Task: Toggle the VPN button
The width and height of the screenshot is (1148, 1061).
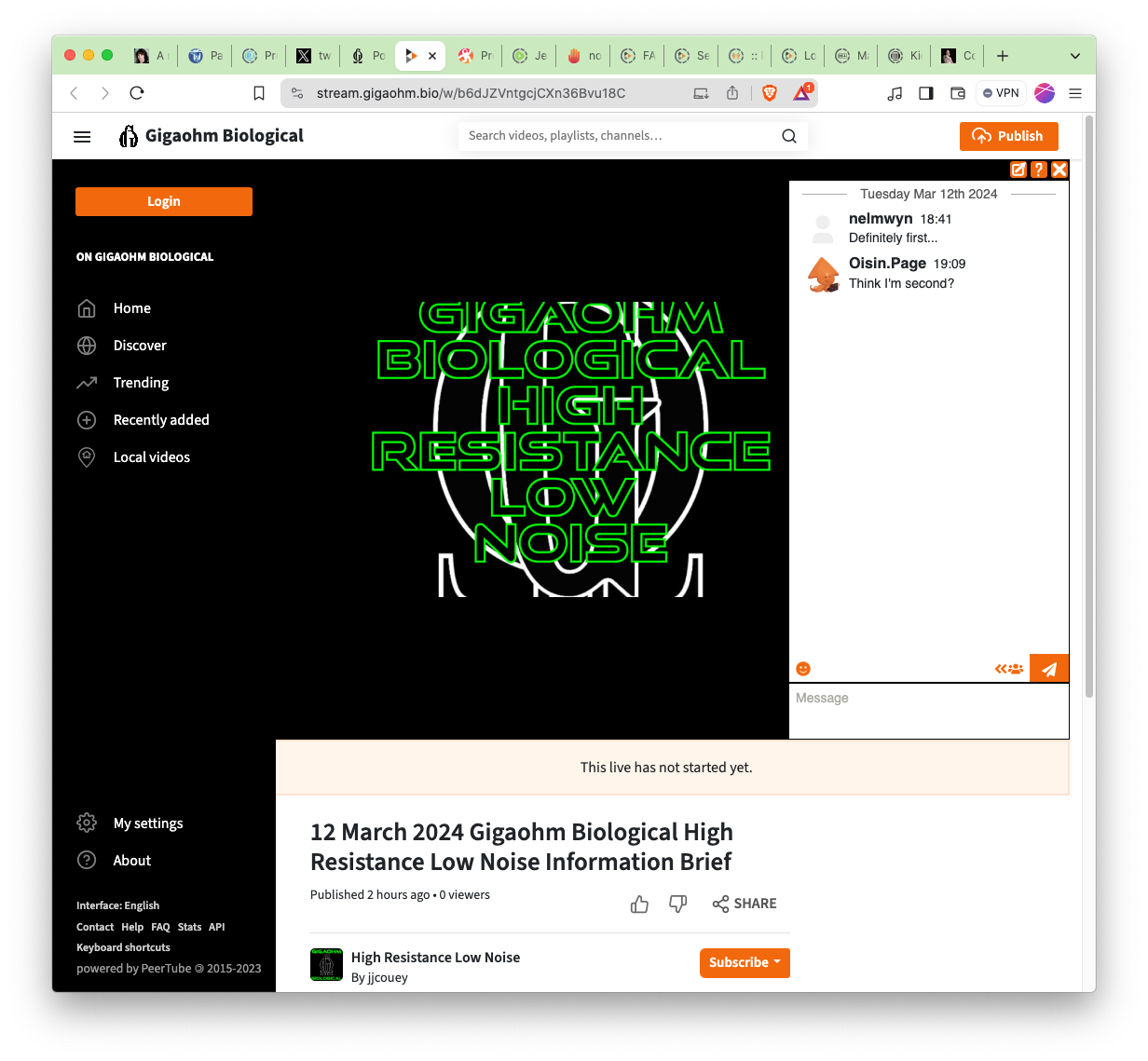Action: point(1001,93)
